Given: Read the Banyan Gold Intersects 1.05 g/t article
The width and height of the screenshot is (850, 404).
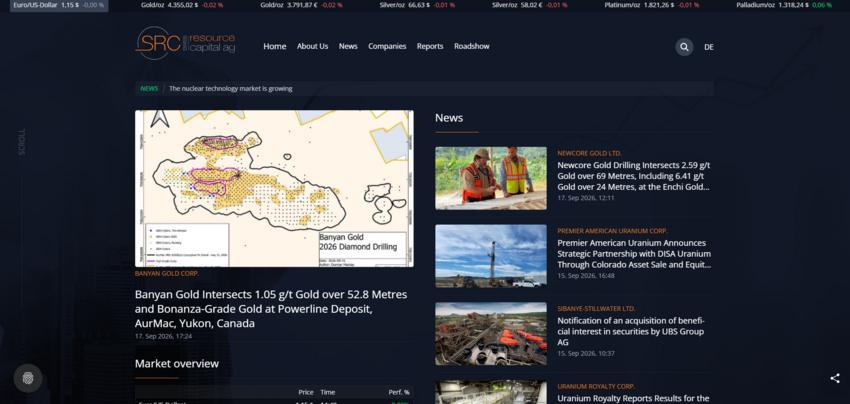Looking at the screenshot, I should 271,309.
